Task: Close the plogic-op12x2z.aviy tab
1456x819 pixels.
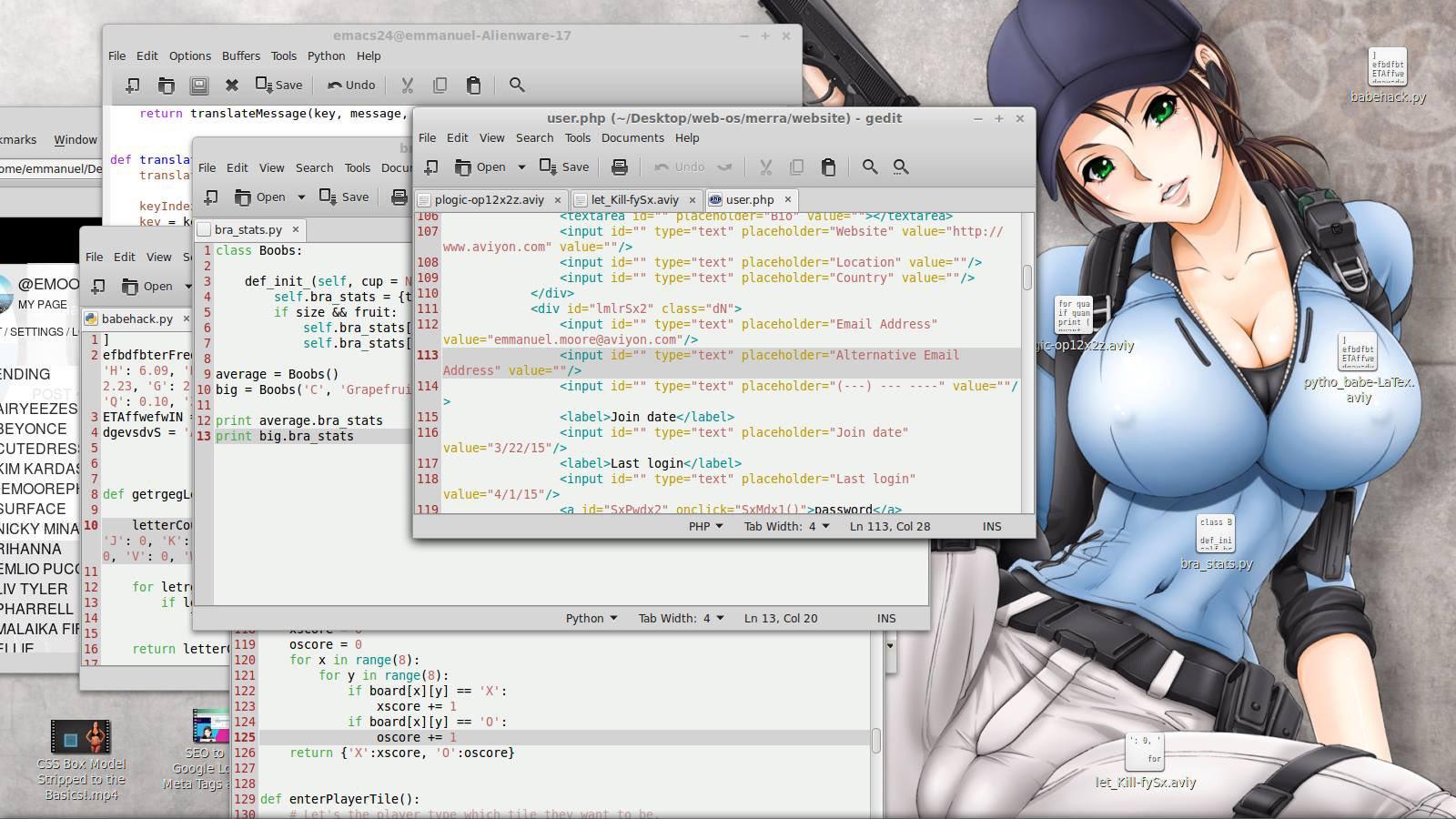Action: 558,200
